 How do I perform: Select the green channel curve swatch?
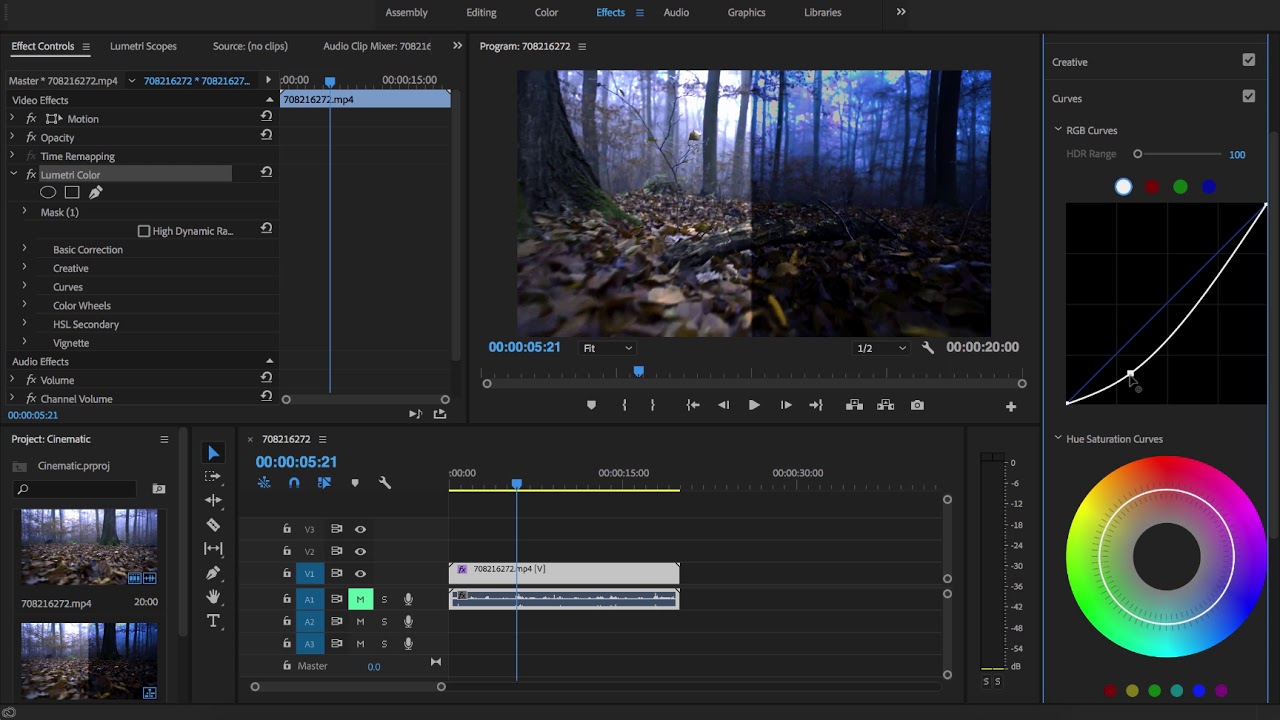click(x=1180, y=187)
